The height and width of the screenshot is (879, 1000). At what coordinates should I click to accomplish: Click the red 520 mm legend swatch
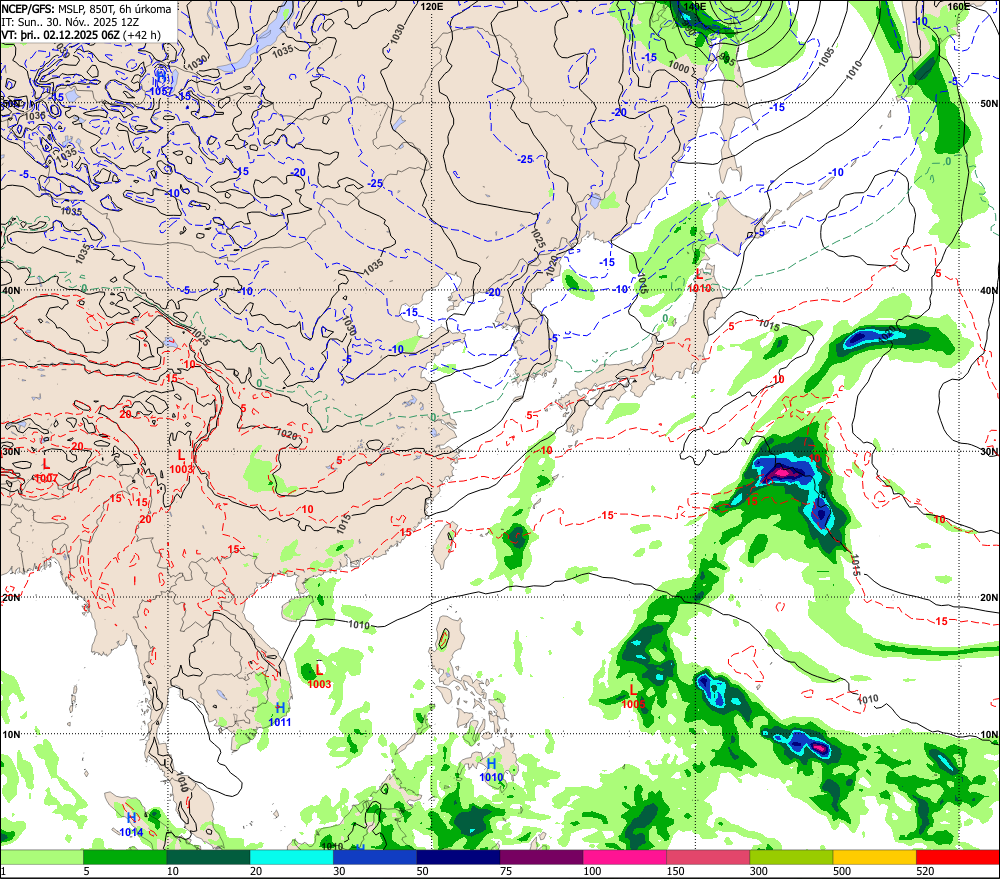pyautogui.click(x=958, y=857)
